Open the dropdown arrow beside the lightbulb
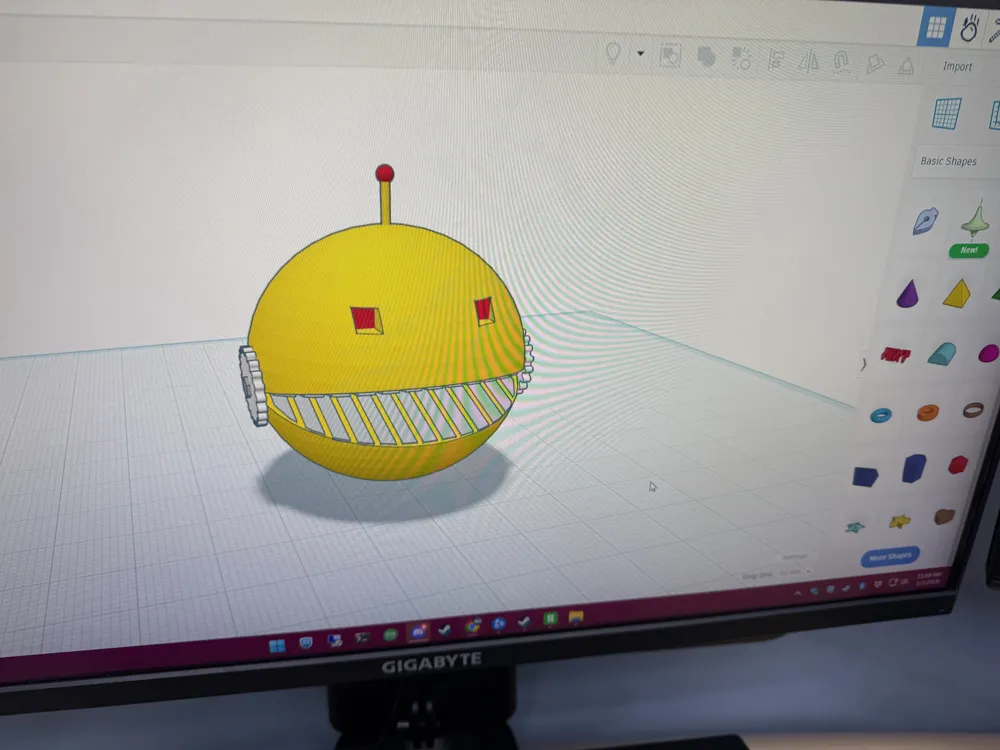Viewport: 1000px width, 750px height. click(640, 54)
